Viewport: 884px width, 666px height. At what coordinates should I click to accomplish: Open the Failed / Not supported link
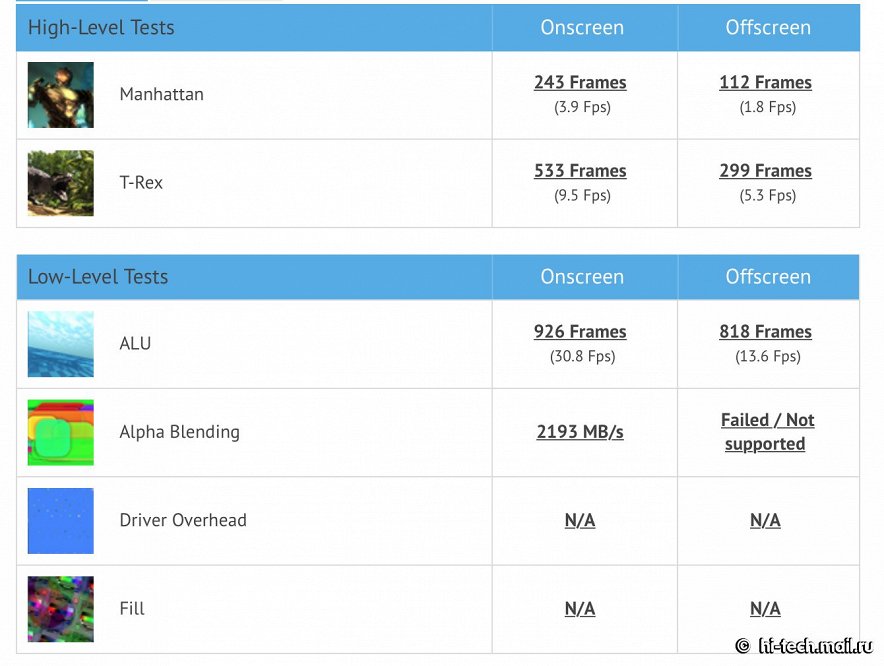click(x=767, y=432)
